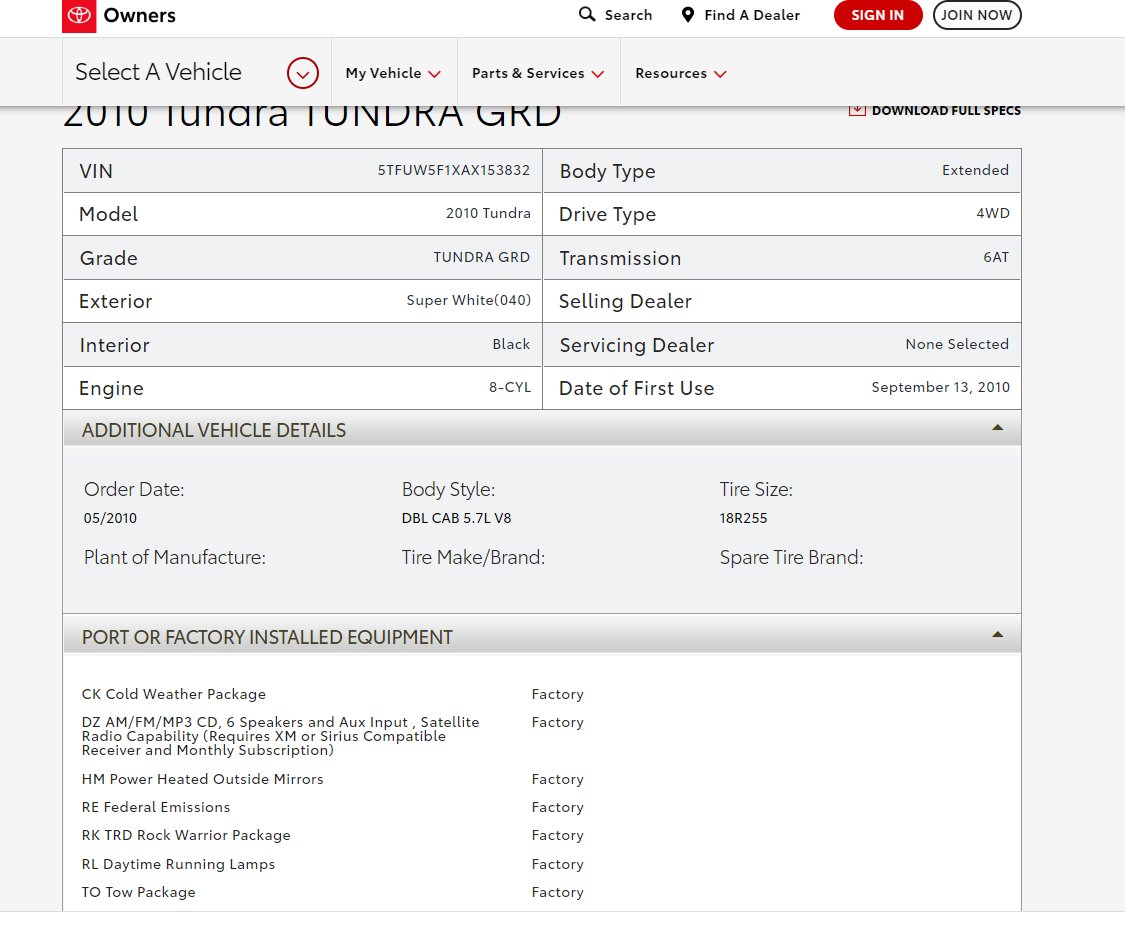Click the date September 13, 2010
This screenshot has height=931, width=1125.
coord(941,387)
